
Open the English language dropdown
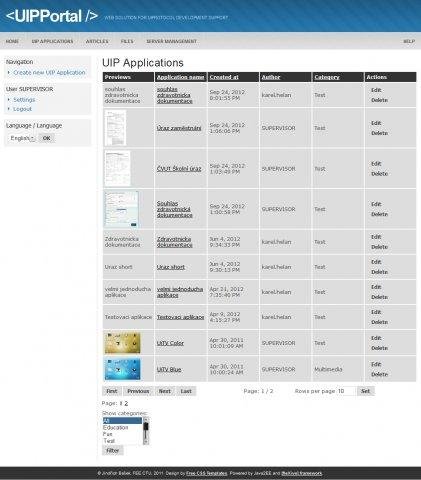point(23,138)
